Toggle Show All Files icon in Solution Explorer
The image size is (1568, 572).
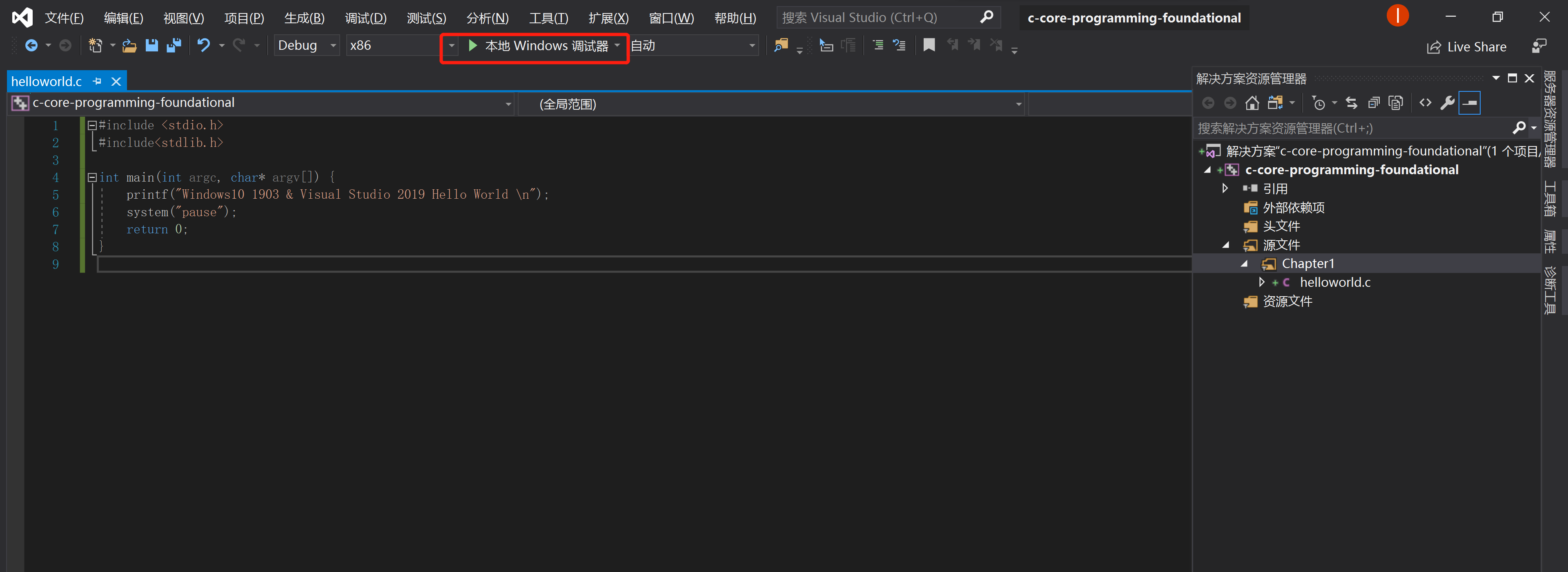pyautogui.click(x=1396, y=103)
